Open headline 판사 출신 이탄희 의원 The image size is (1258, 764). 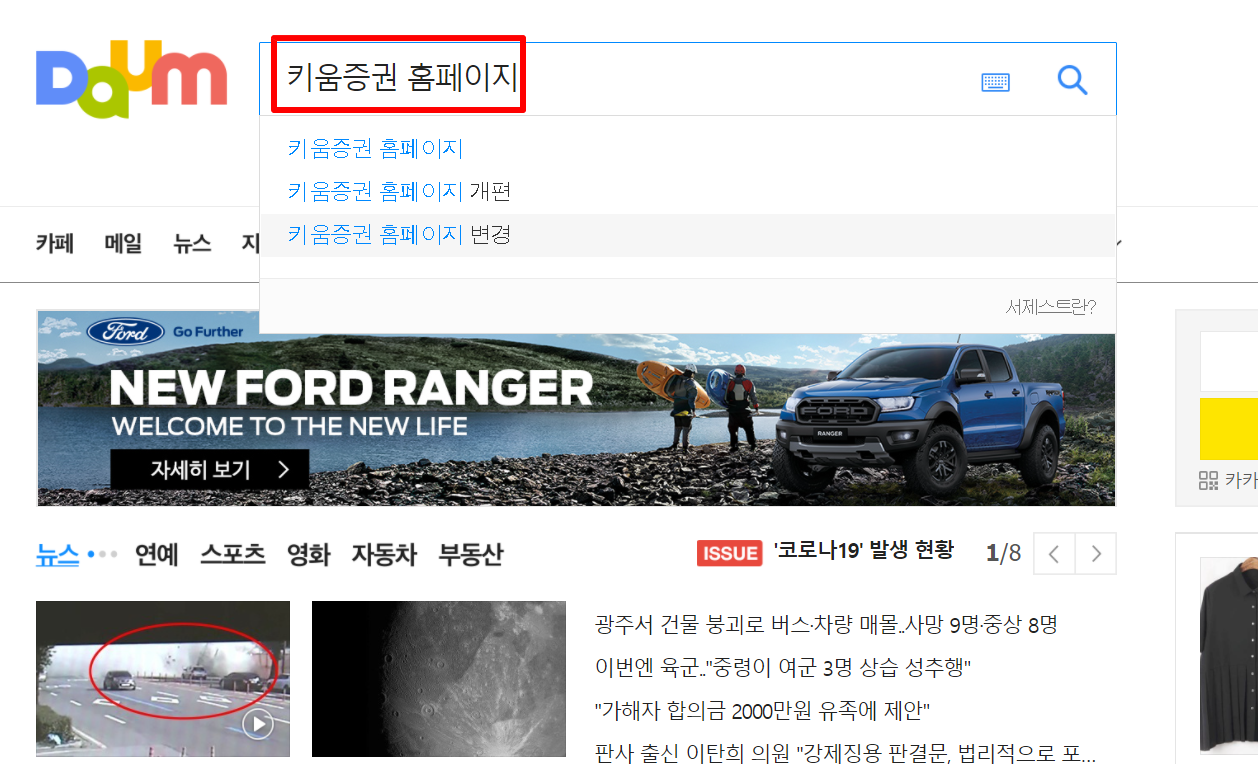click(x=846, y=752)
